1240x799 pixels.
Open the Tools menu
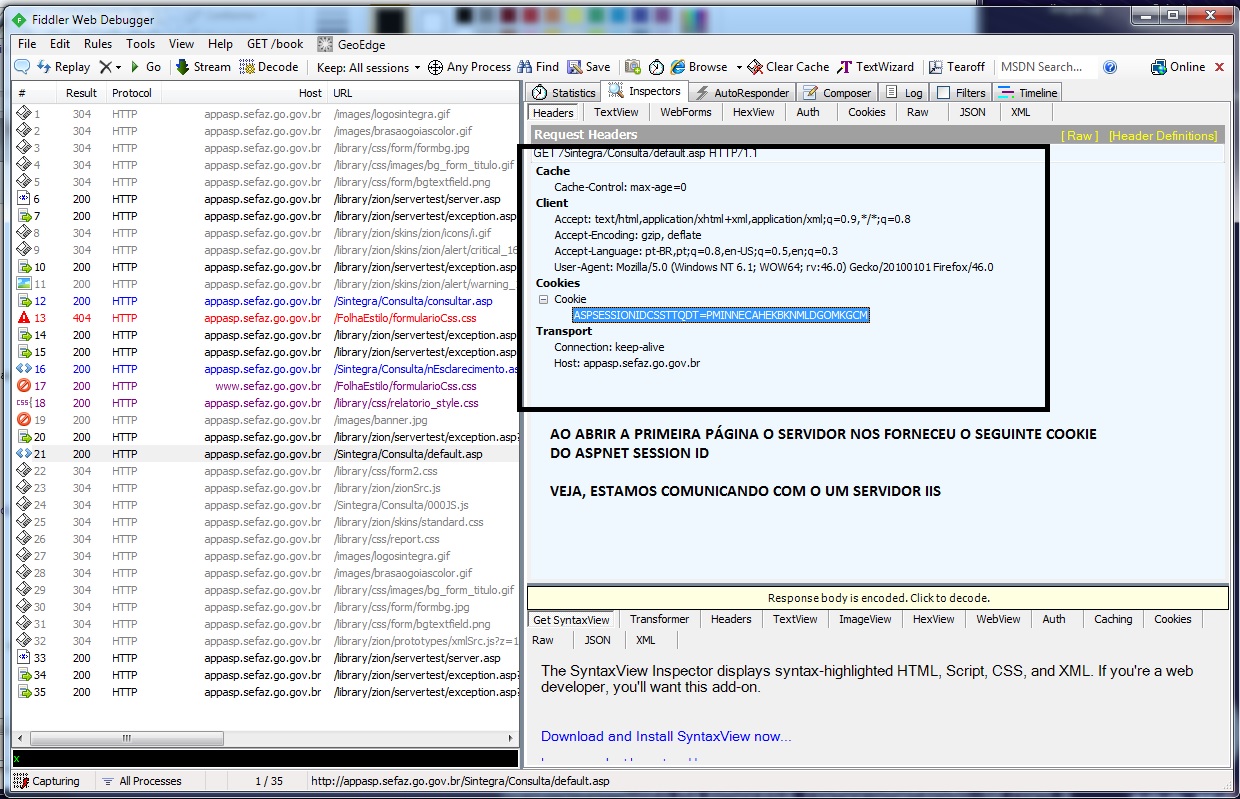(141, 44)
